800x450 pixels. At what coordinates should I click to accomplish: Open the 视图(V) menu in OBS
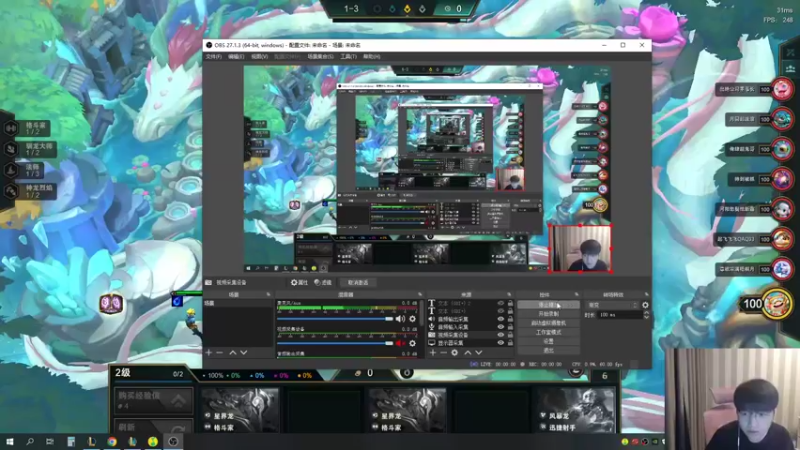(259, 57)
